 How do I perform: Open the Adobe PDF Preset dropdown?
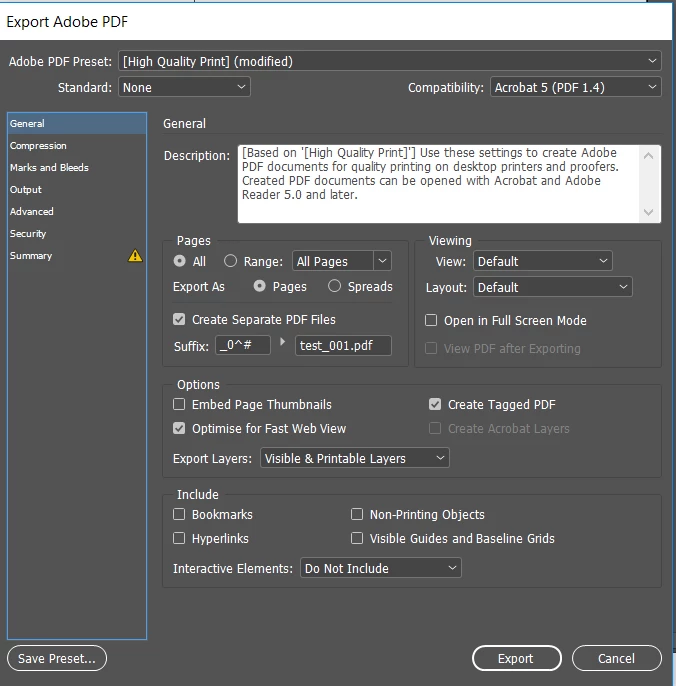point(389,61)
